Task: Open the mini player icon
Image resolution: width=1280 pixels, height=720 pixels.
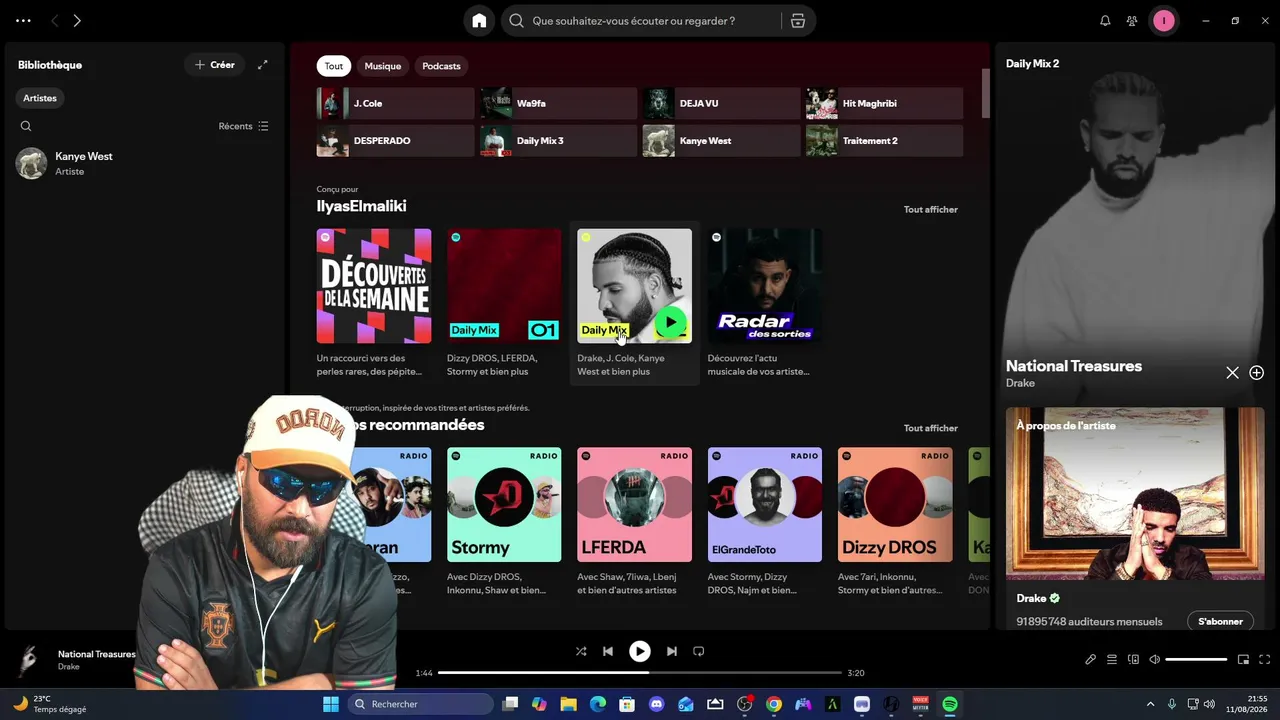Action: (1243, 660)
